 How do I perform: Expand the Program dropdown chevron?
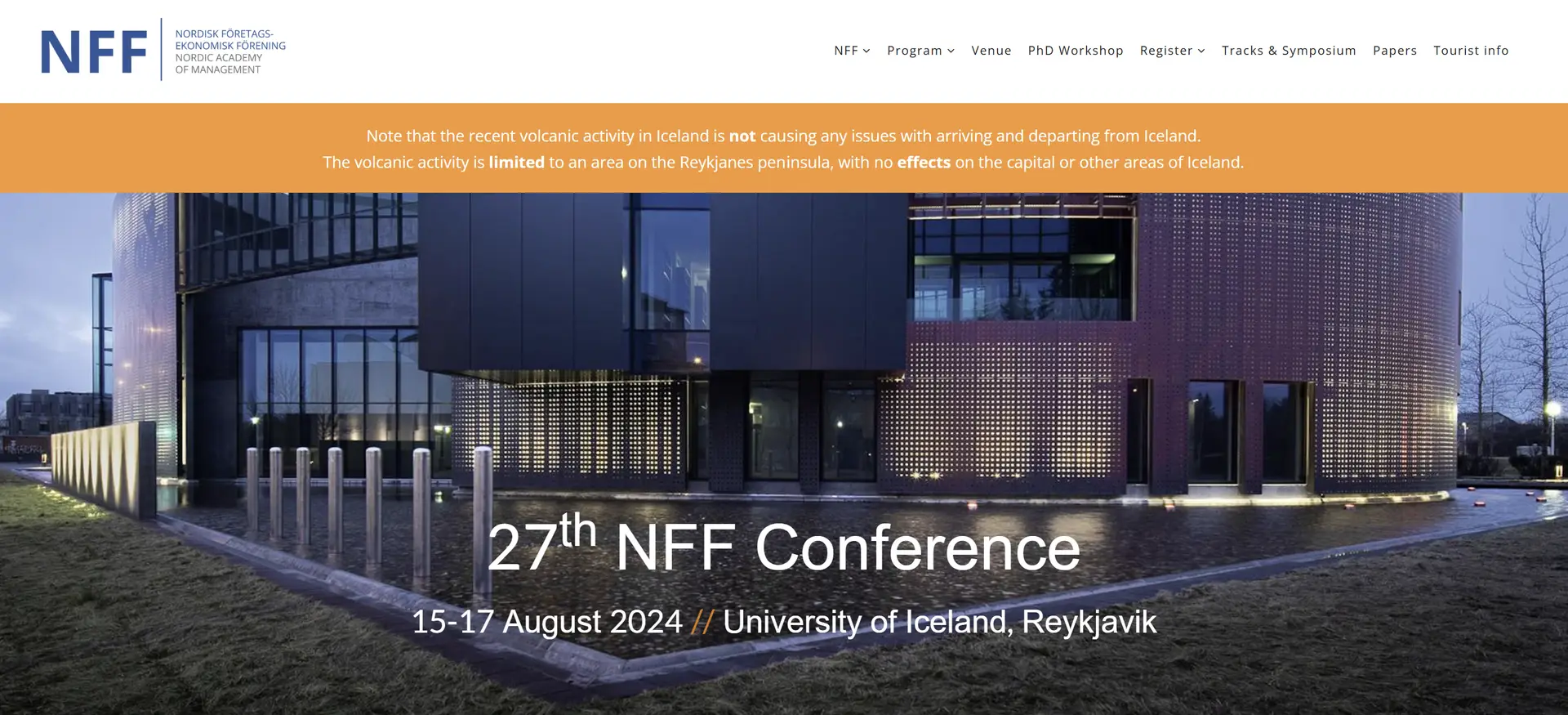click(x=951, y=51)
